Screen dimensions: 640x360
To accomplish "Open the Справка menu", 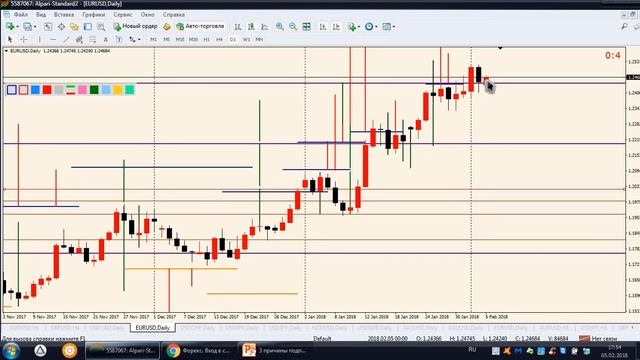I will pyautogui.click(x=174, y=15).
